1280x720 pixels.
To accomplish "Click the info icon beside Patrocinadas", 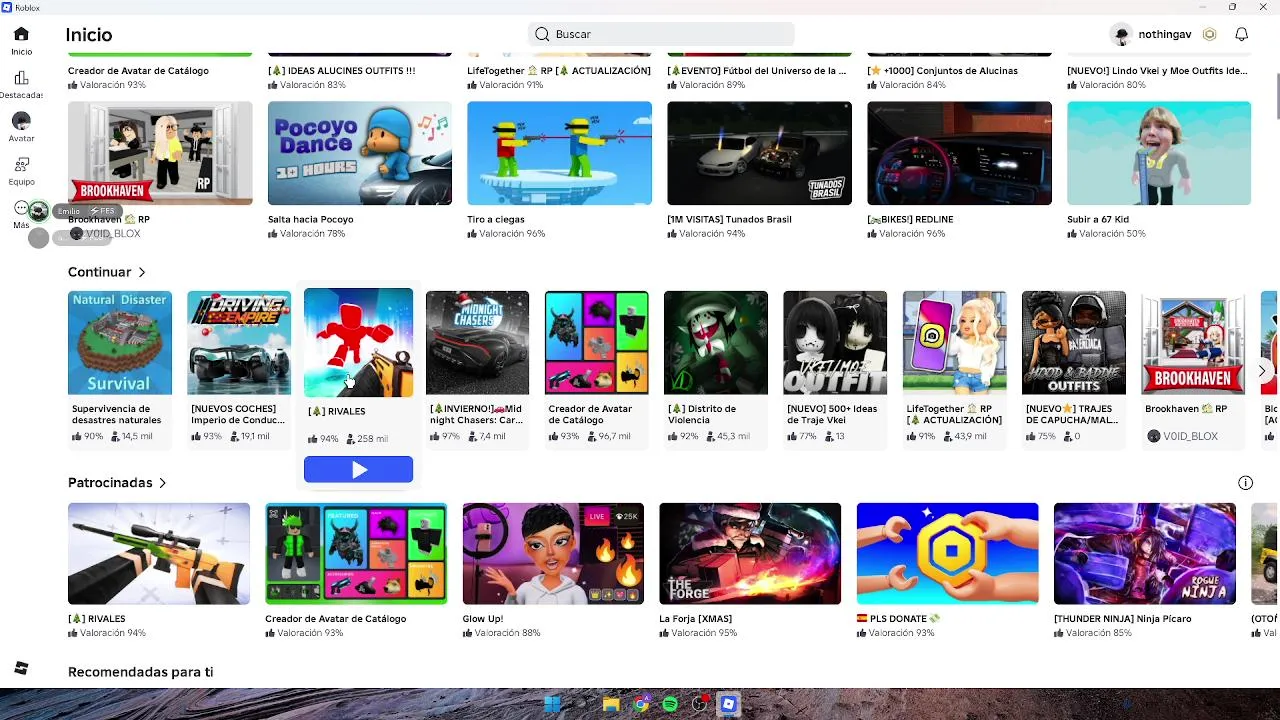I will 1245,483.
